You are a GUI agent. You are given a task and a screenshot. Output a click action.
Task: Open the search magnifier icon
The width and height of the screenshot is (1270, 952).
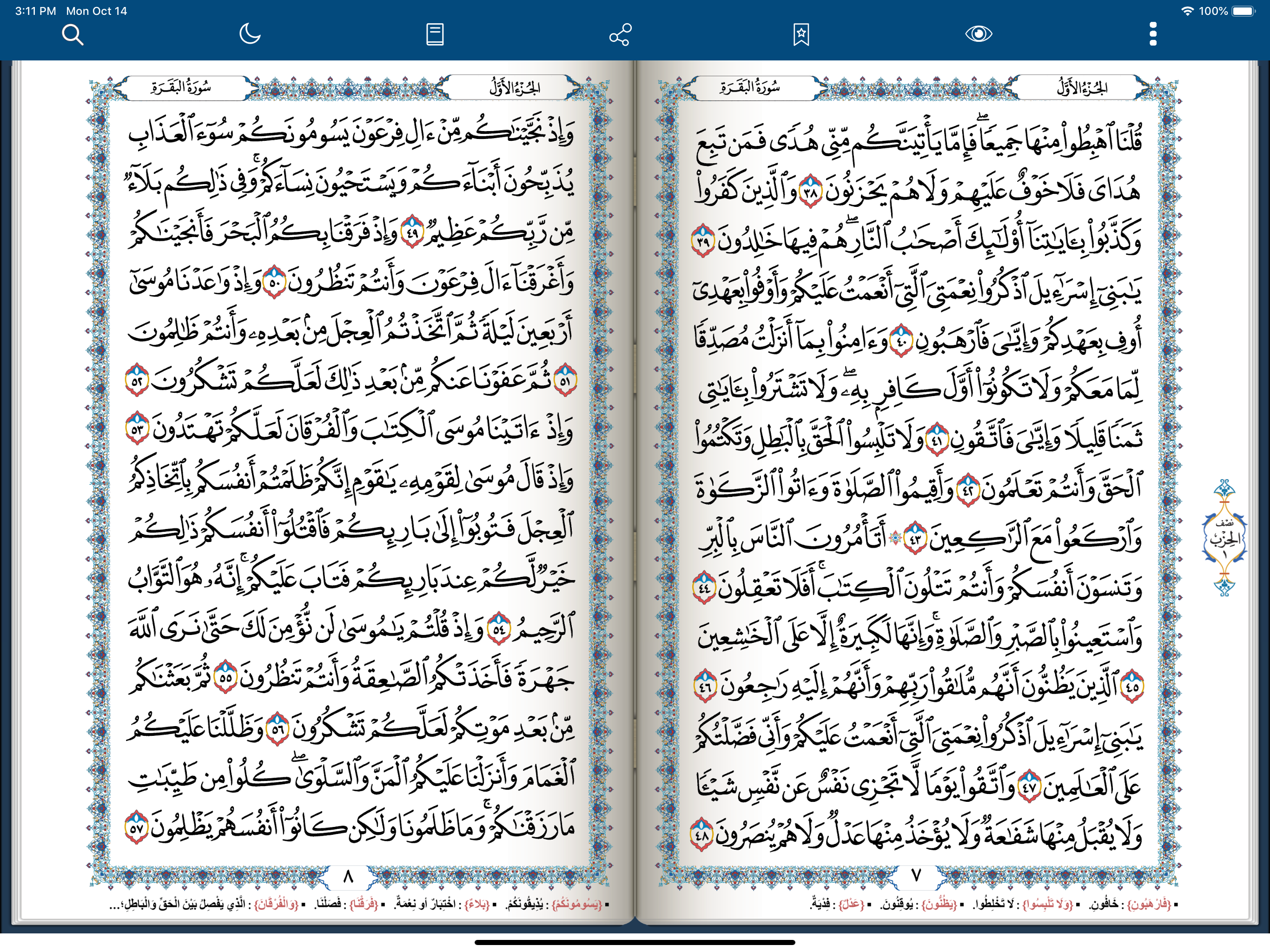(x=73, y=34)
